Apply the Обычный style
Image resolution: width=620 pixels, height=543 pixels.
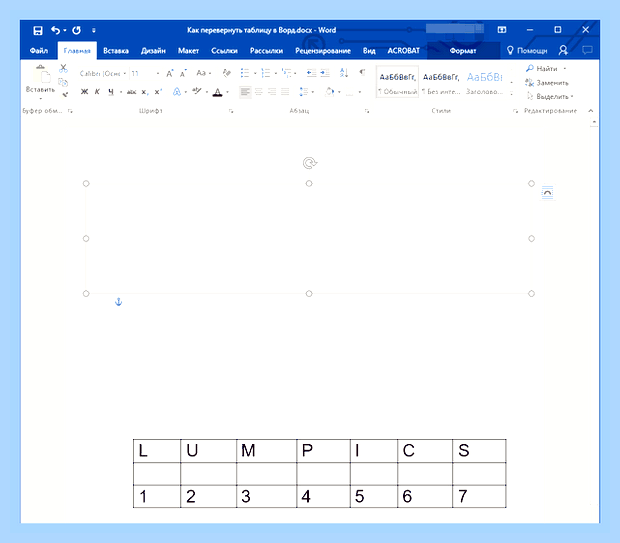[397, 82]
